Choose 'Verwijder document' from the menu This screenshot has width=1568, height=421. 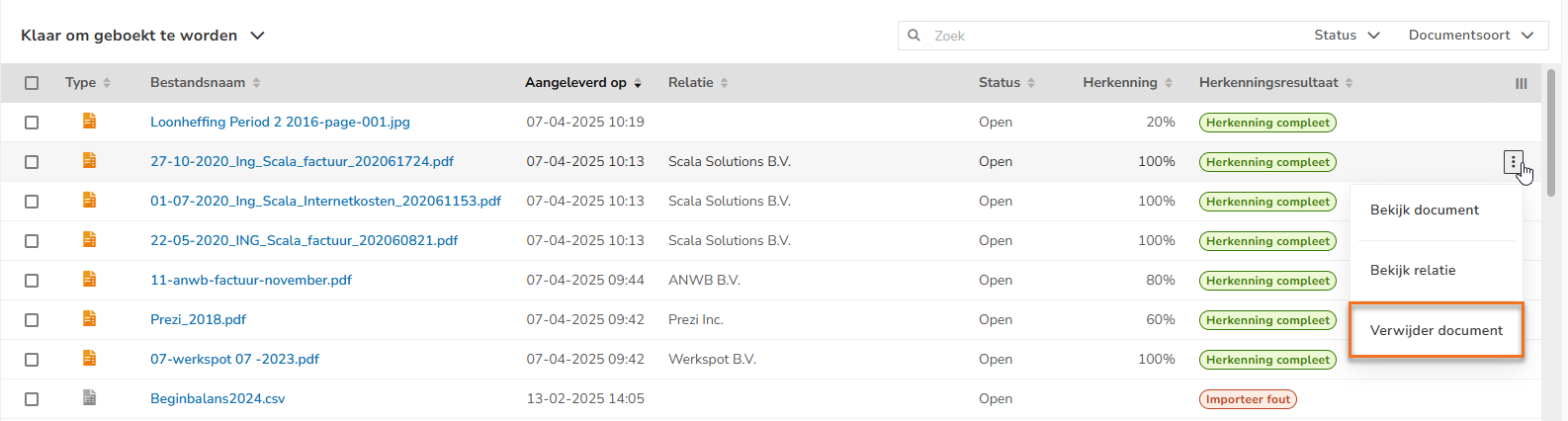(x=1436, y=330)
